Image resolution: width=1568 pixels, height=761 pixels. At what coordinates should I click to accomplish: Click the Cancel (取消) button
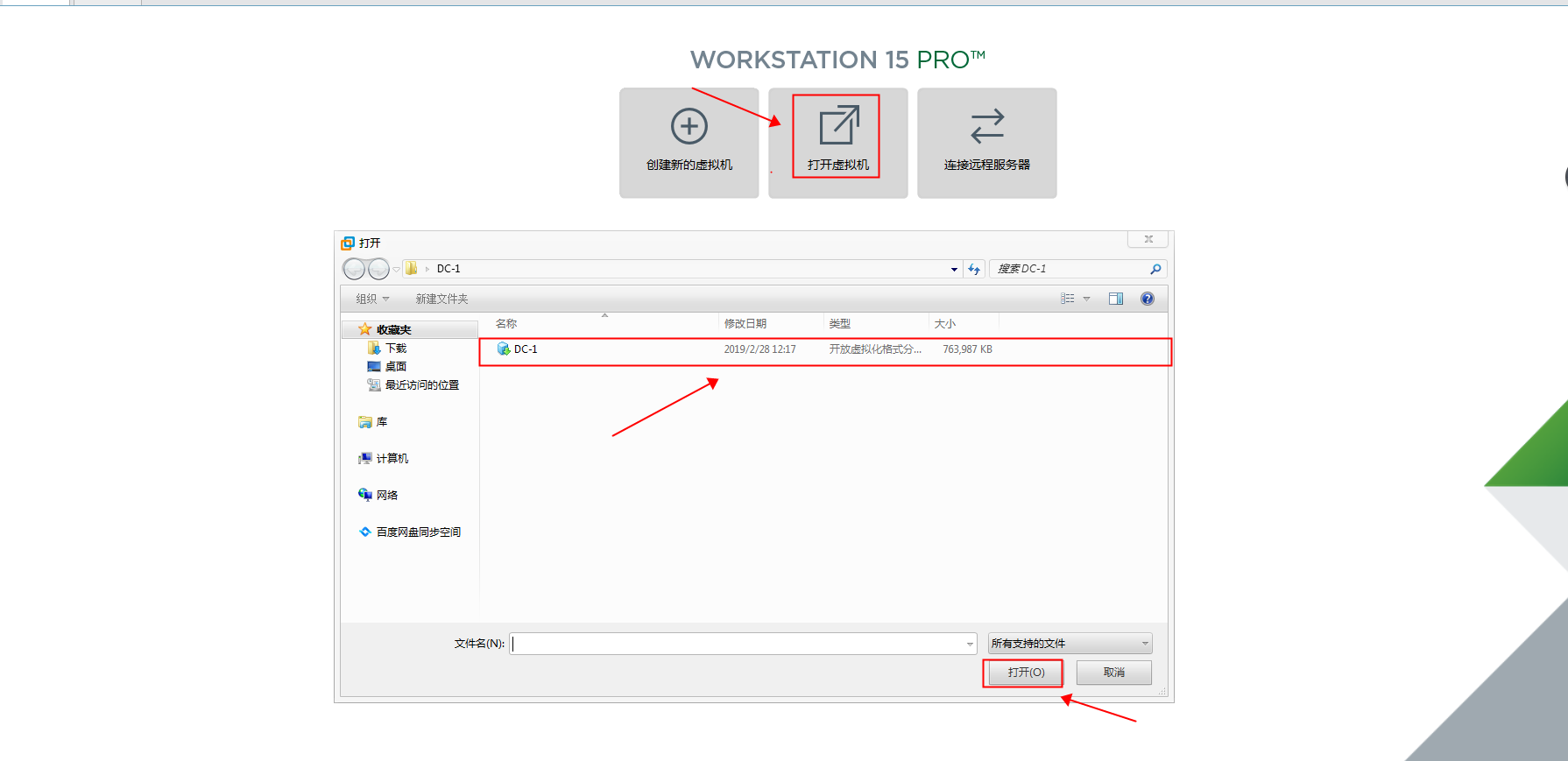tap(1114, 673)
